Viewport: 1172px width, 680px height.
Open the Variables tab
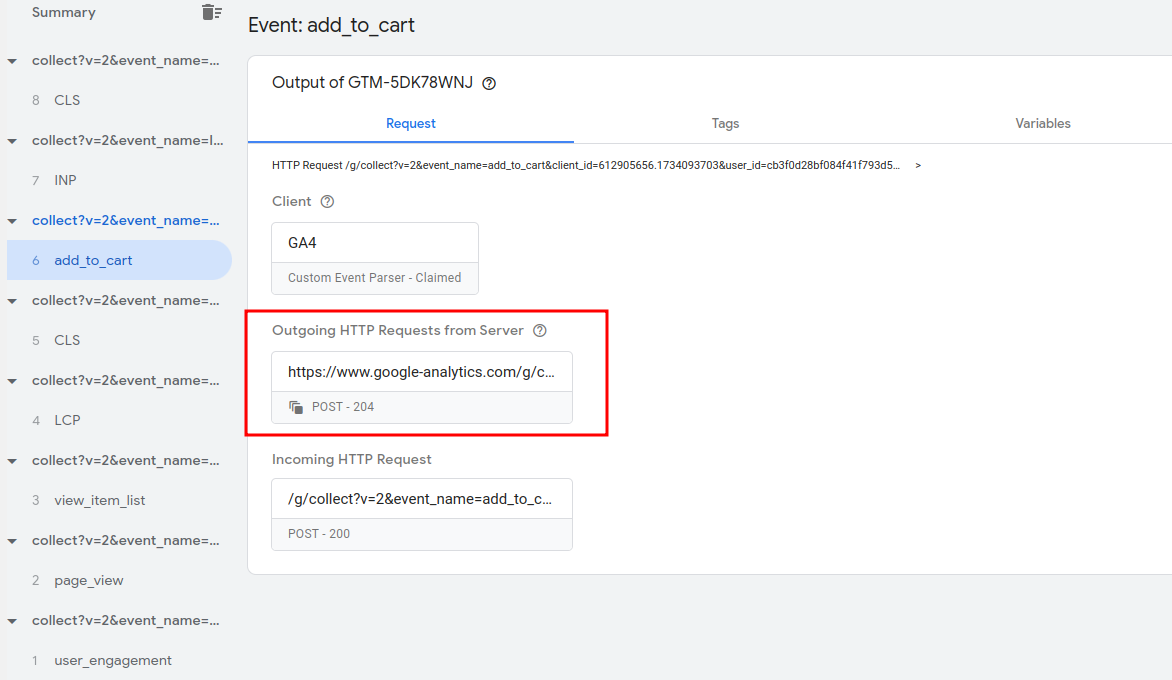[1042, 124]
